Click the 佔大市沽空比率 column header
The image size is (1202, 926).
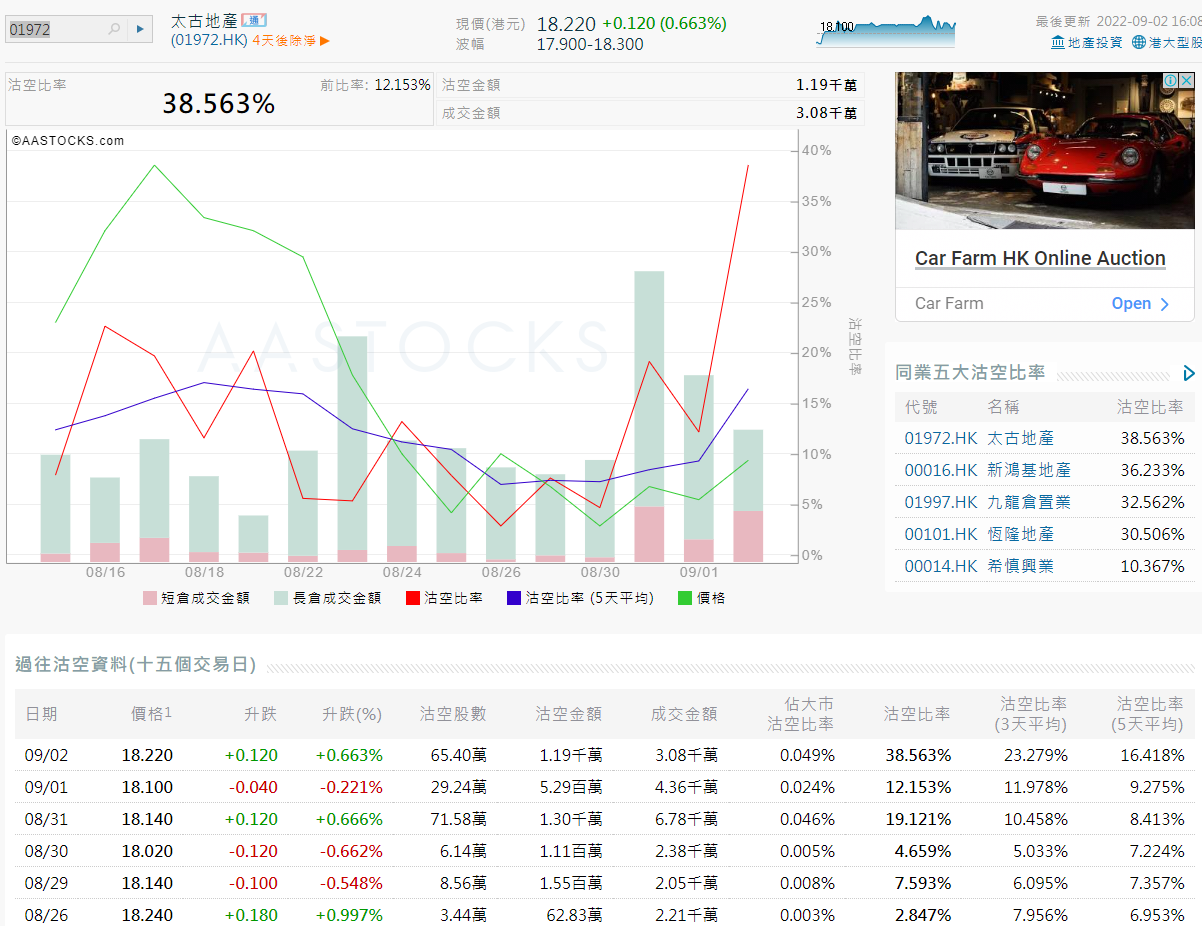(801, 714)
